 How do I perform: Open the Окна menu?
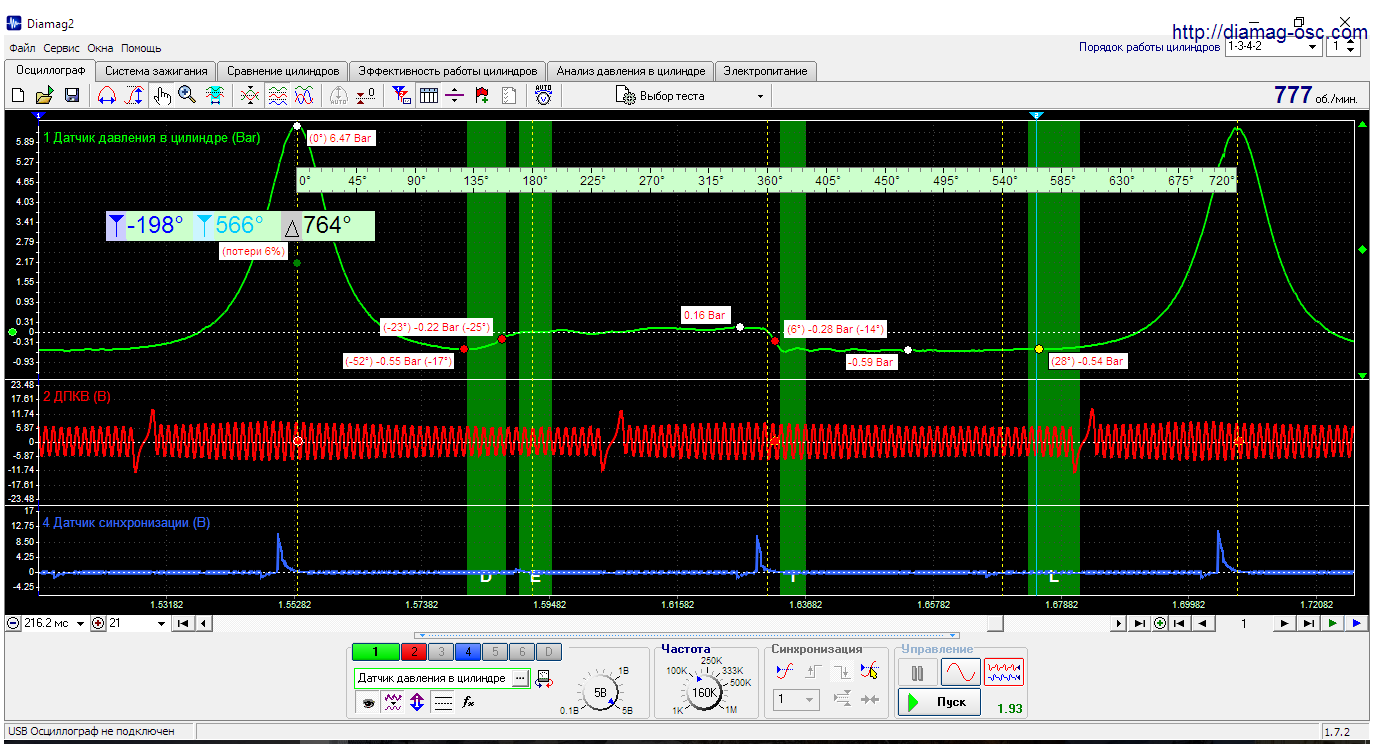100,48
